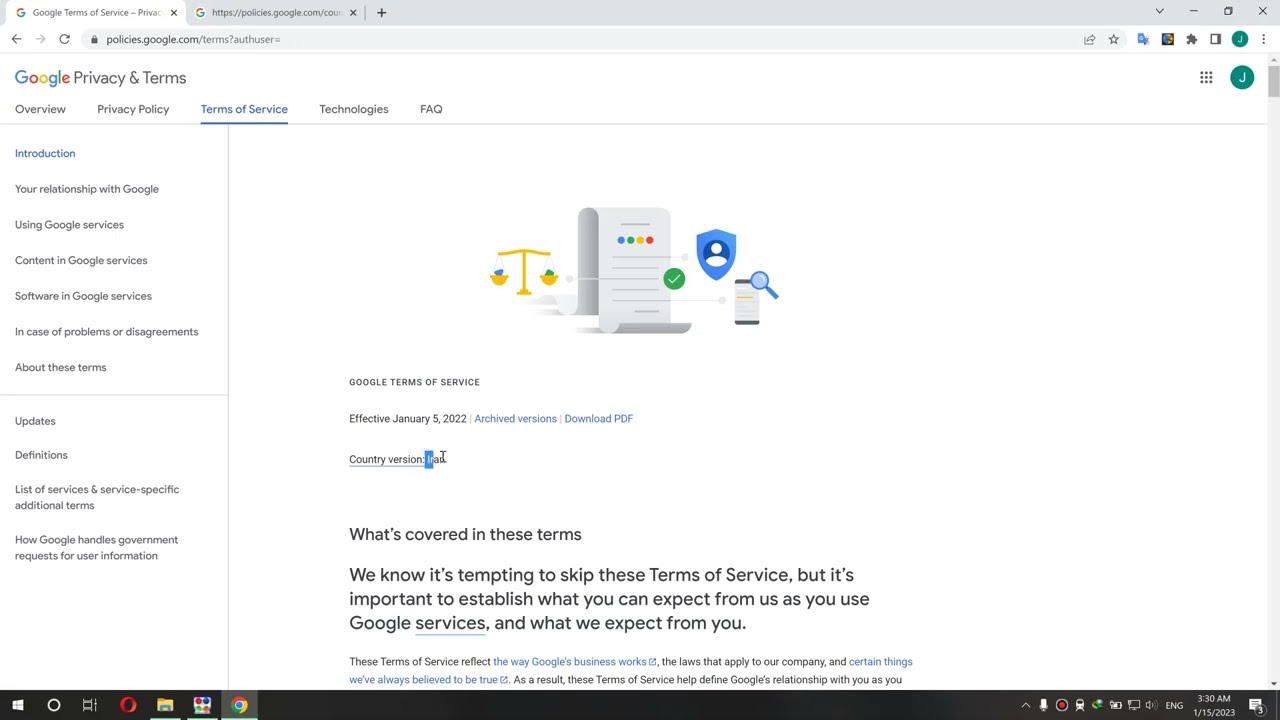Click the Download PDF link

[598, 419]
